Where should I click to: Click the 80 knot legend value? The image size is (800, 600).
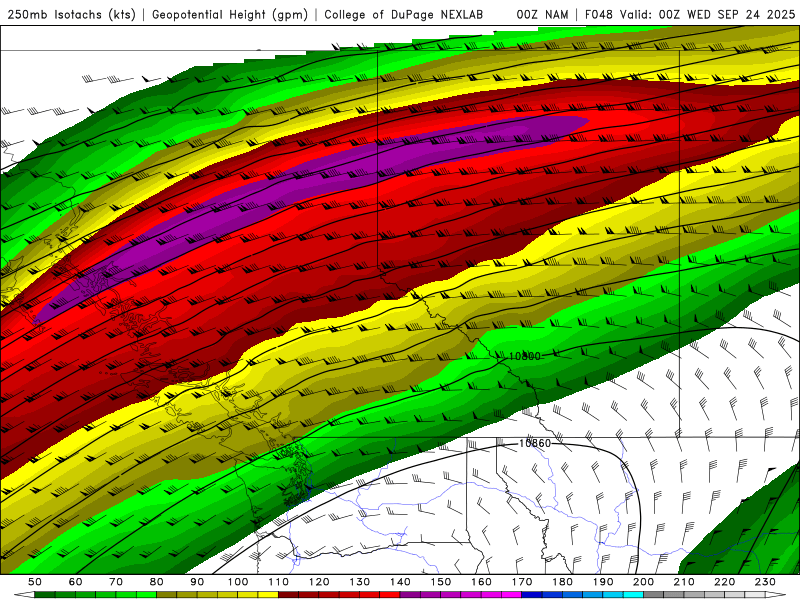(156, 582)
